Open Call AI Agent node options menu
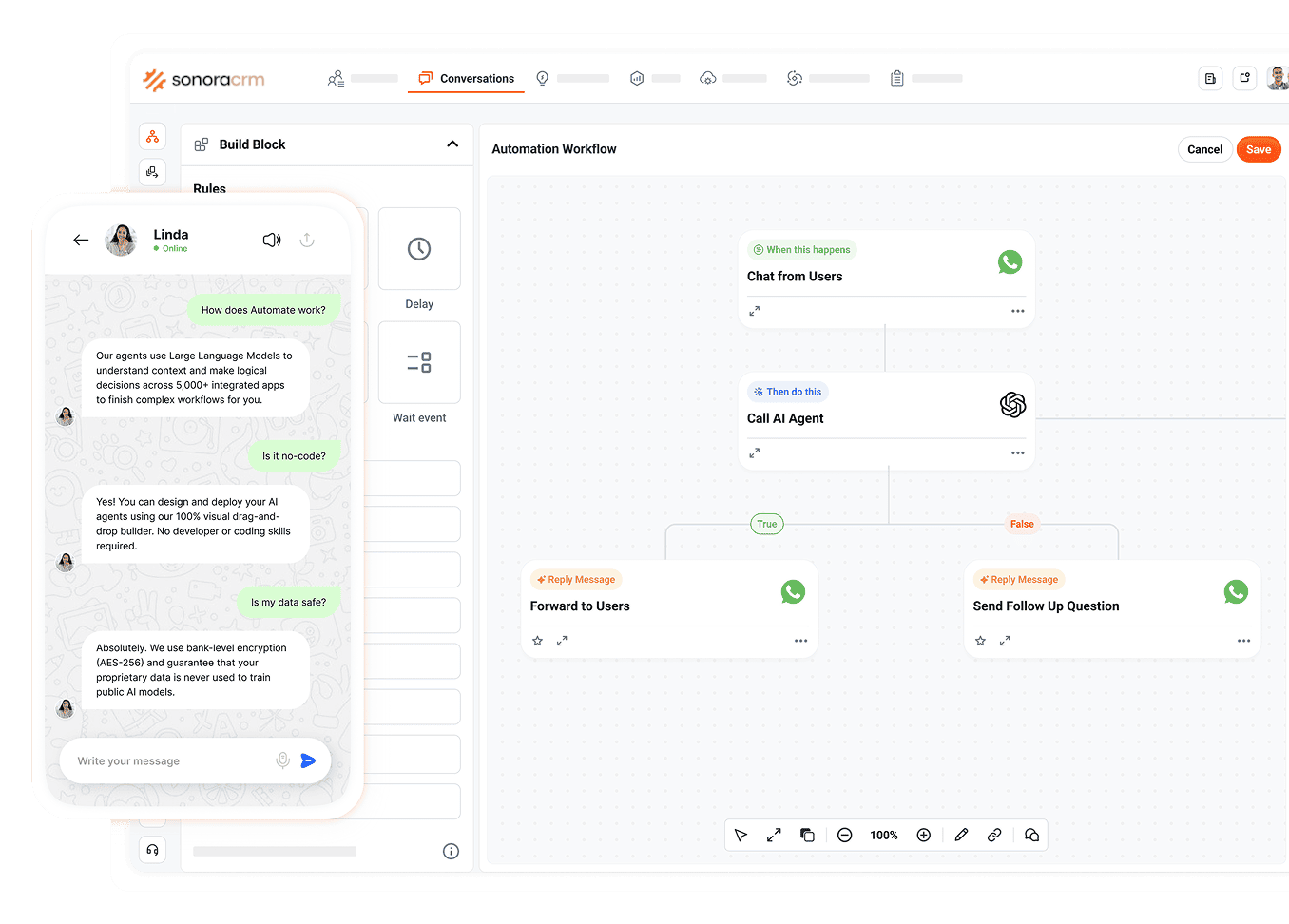Screen dimensions: 1289x924 coord(1018,453)
